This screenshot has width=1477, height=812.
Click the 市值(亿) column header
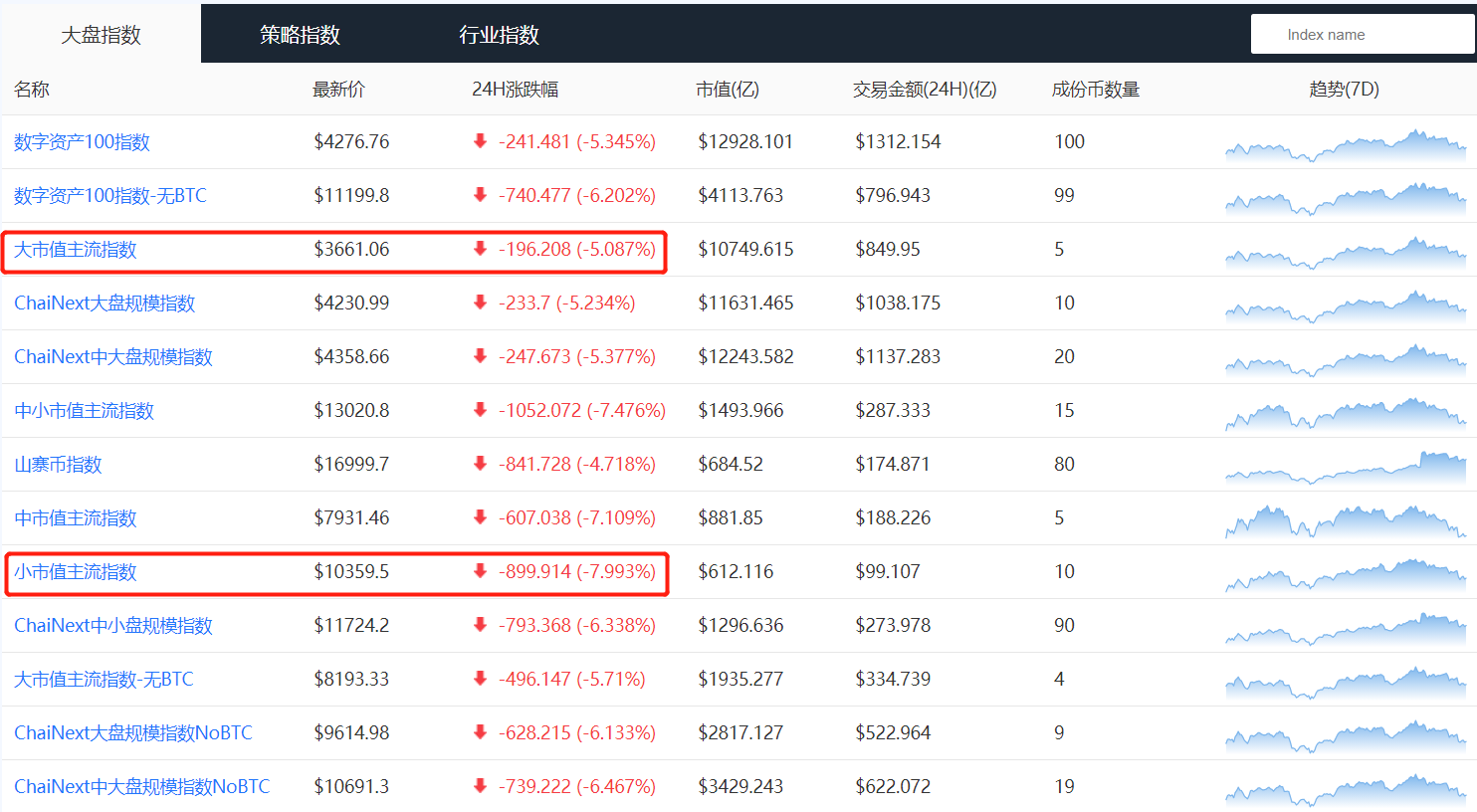pos(728,90)
